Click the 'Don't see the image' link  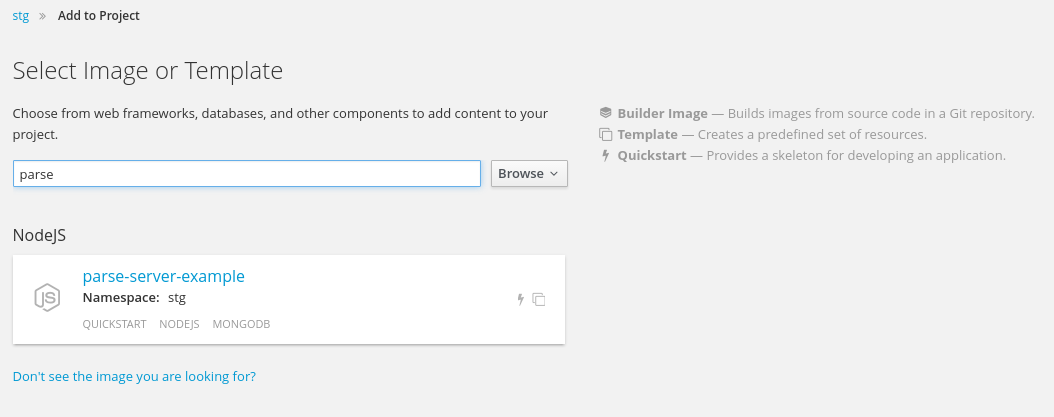[x=134, y=377]
